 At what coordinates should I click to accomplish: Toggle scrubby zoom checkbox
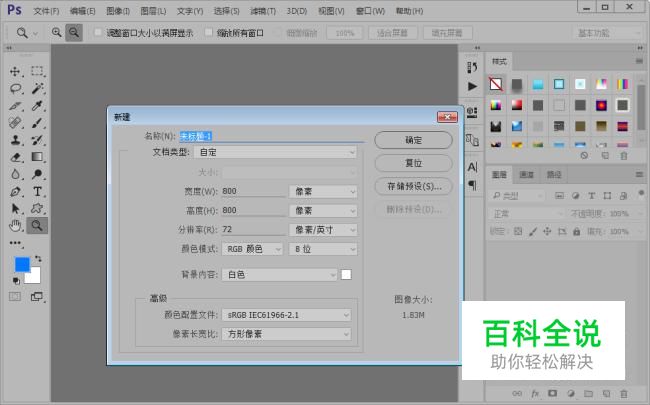[x=278, y=32]
